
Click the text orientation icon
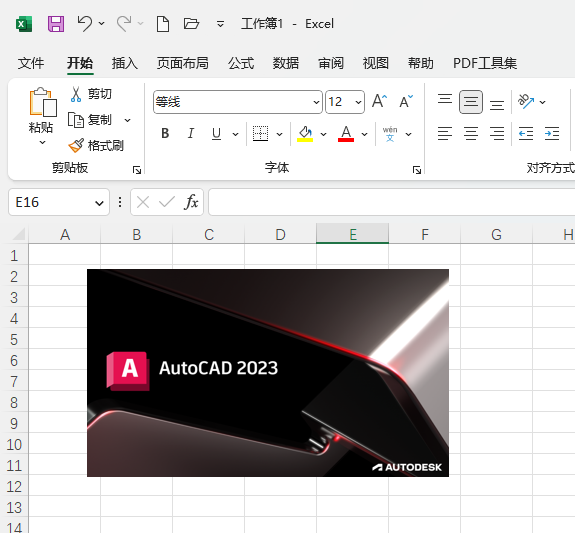point(526,102)
